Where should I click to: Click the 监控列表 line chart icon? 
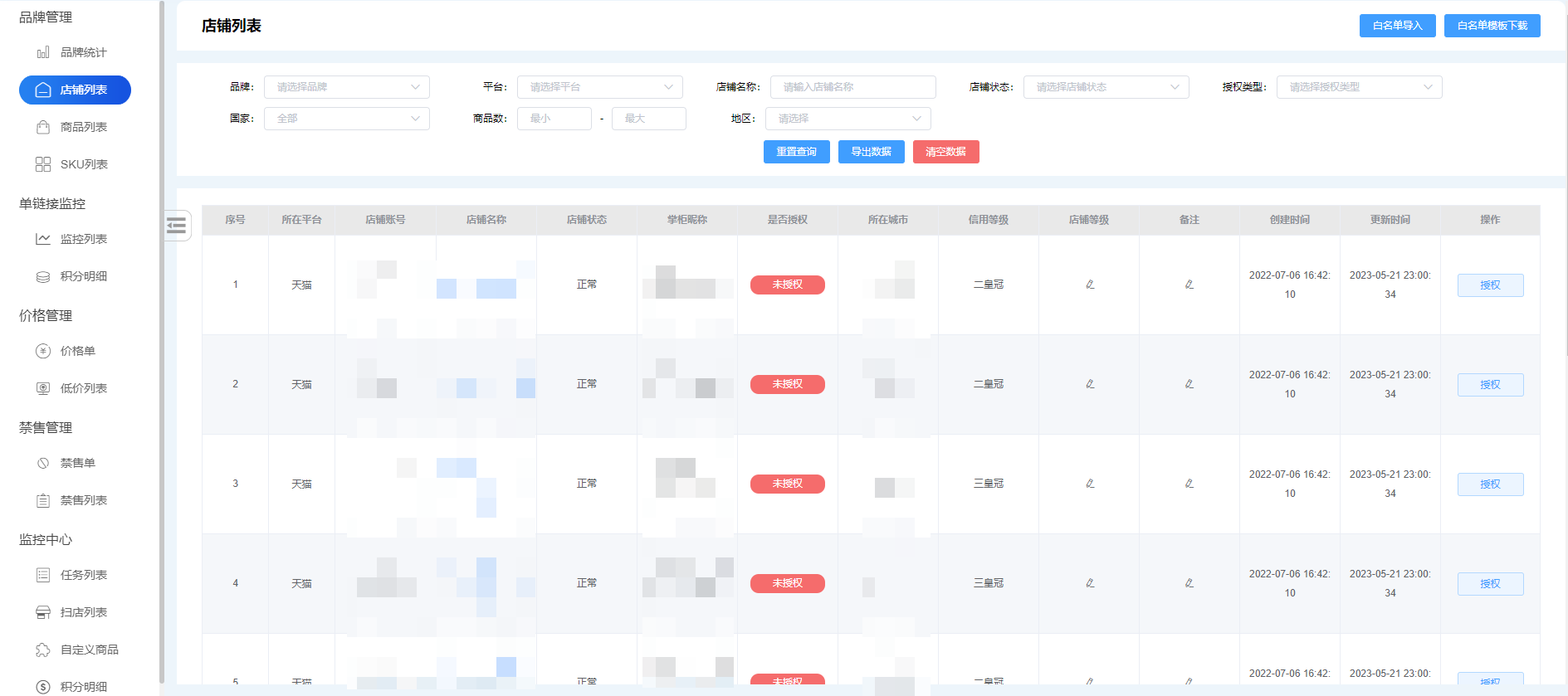43,239
